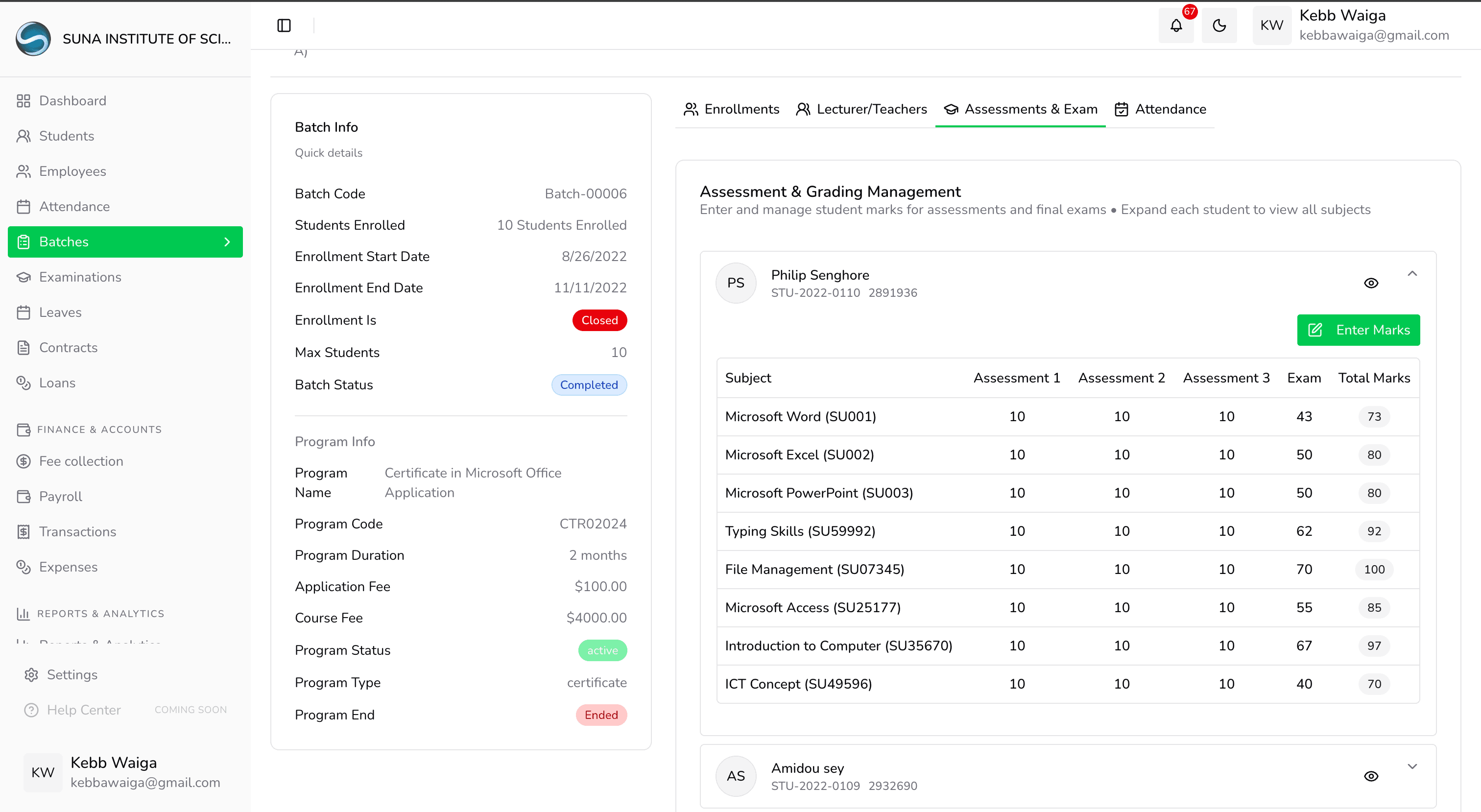Open Loans in sidebar
1481x812 pixels.
(x=57, y=383)
